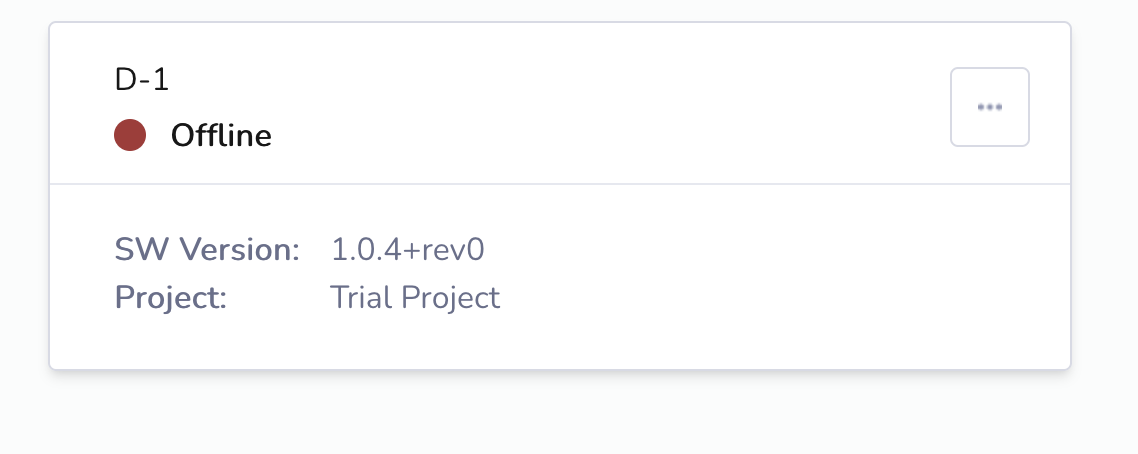The image size is (1138, 454).
Task: Click the word Offline in bold
Action: tap(221, 136)
